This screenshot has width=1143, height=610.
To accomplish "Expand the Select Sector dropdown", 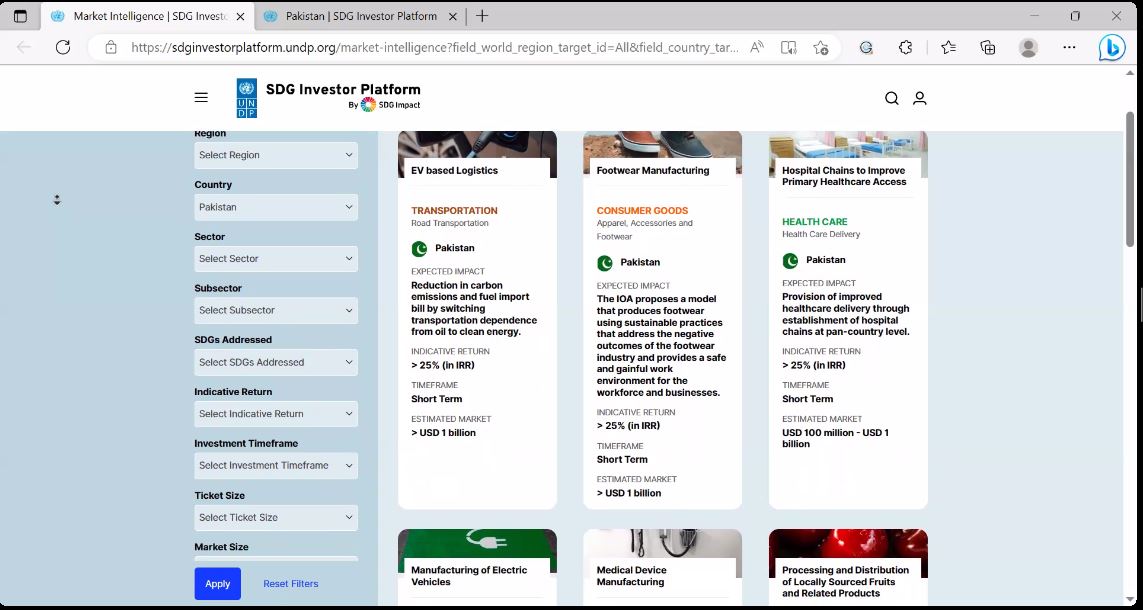I will pyautogui.click(x=276, y=259).
